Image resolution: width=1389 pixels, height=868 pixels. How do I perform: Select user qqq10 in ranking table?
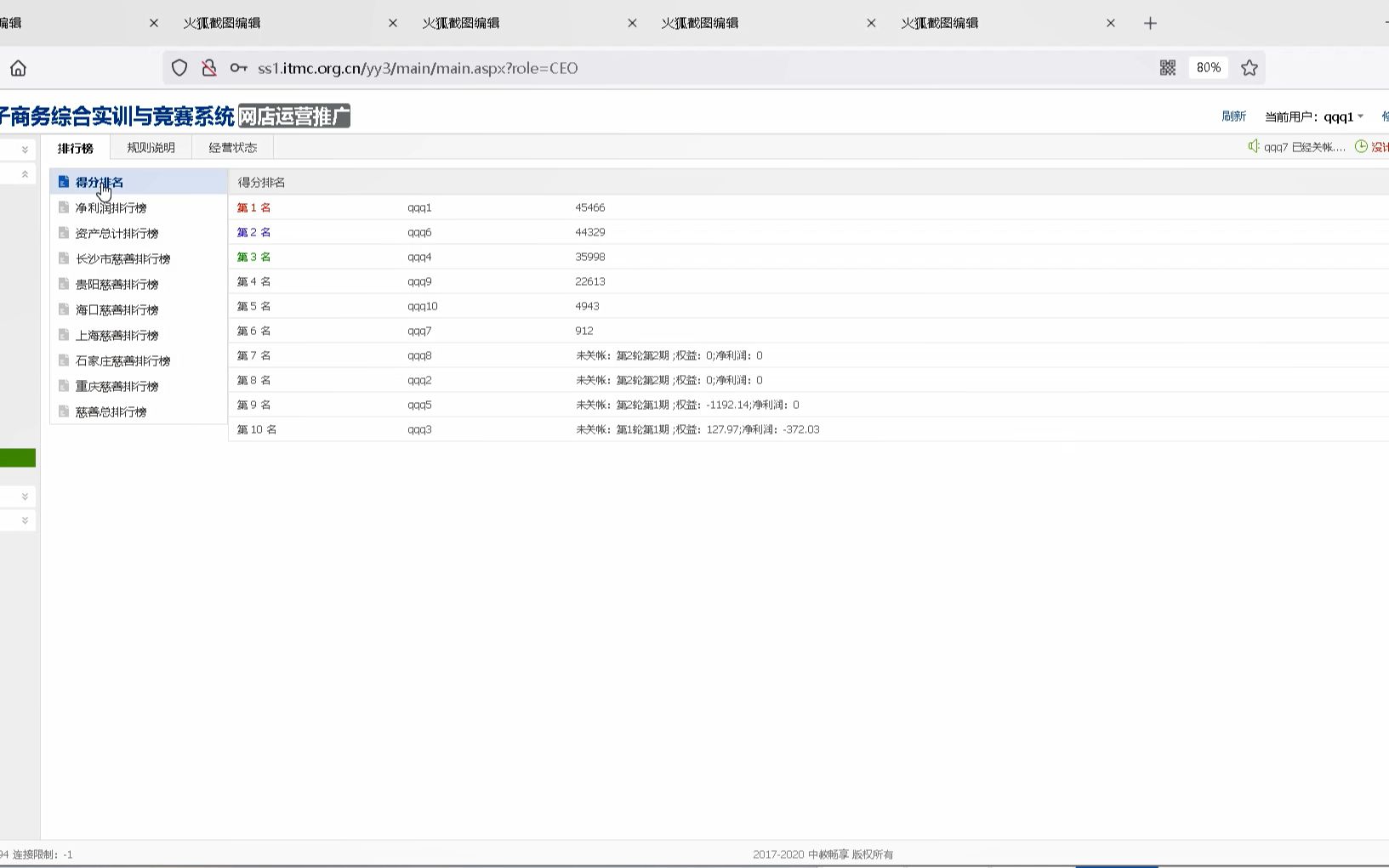tap(423, 306)
